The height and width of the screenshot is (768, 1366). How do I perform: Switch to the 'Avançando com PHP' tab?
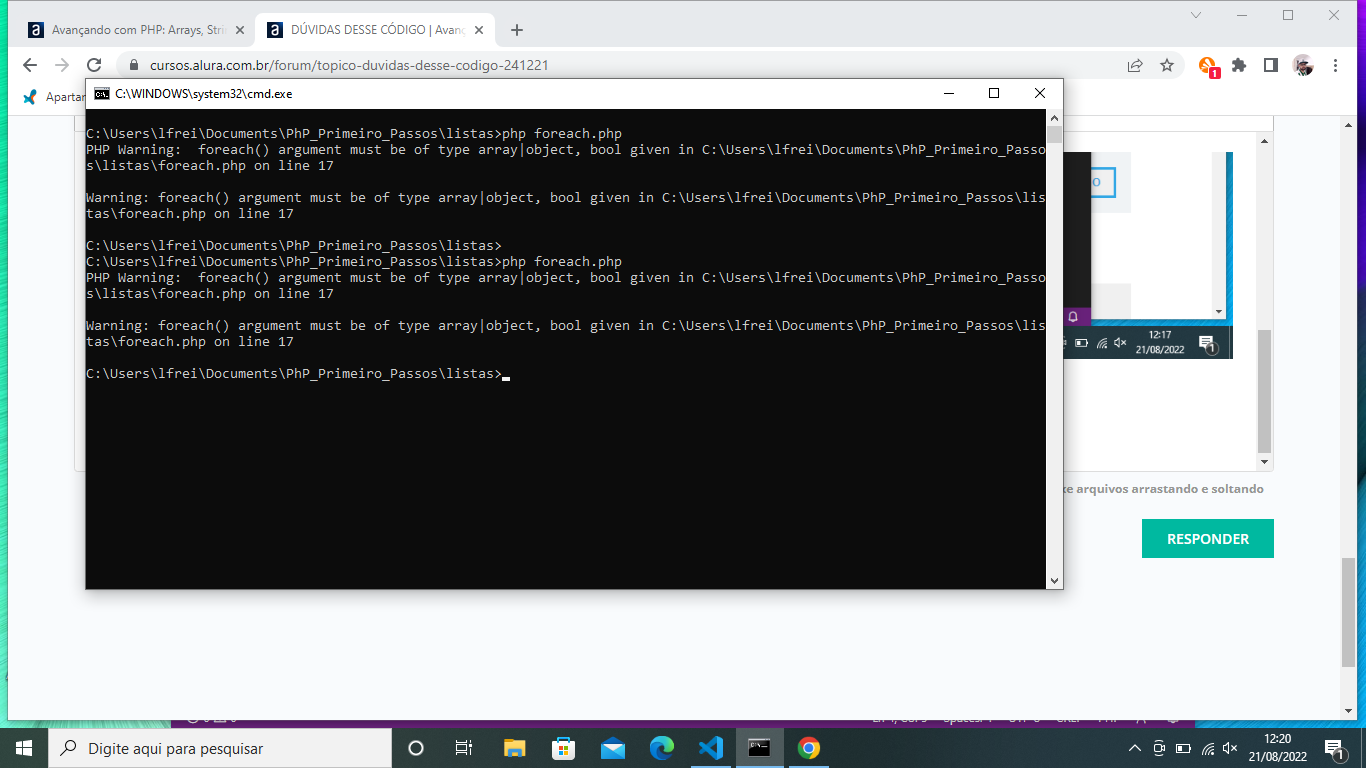[137, 30]
